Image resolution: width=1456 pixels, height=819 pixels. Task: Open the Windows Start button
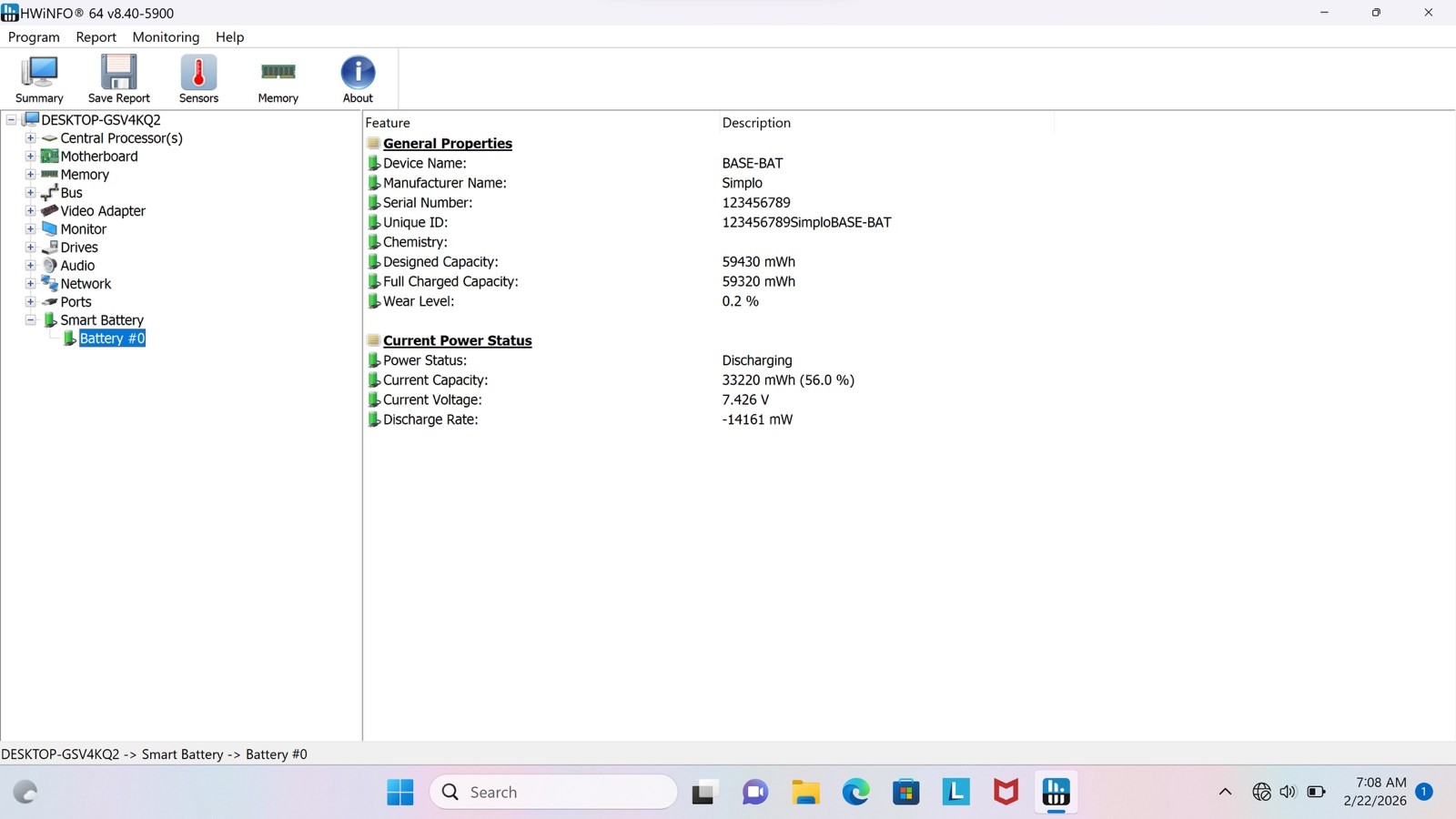pyautogui.click(x=399, y=793)
